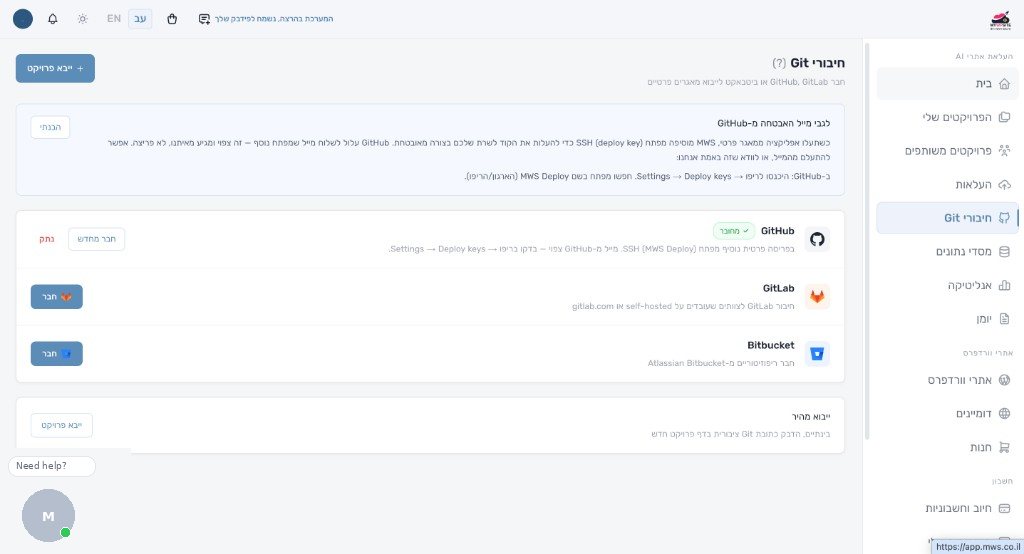Screen dimensions: 1024x554
Task: Open חיוב וחשבוניות in sidebar
Action: [947, 508]
